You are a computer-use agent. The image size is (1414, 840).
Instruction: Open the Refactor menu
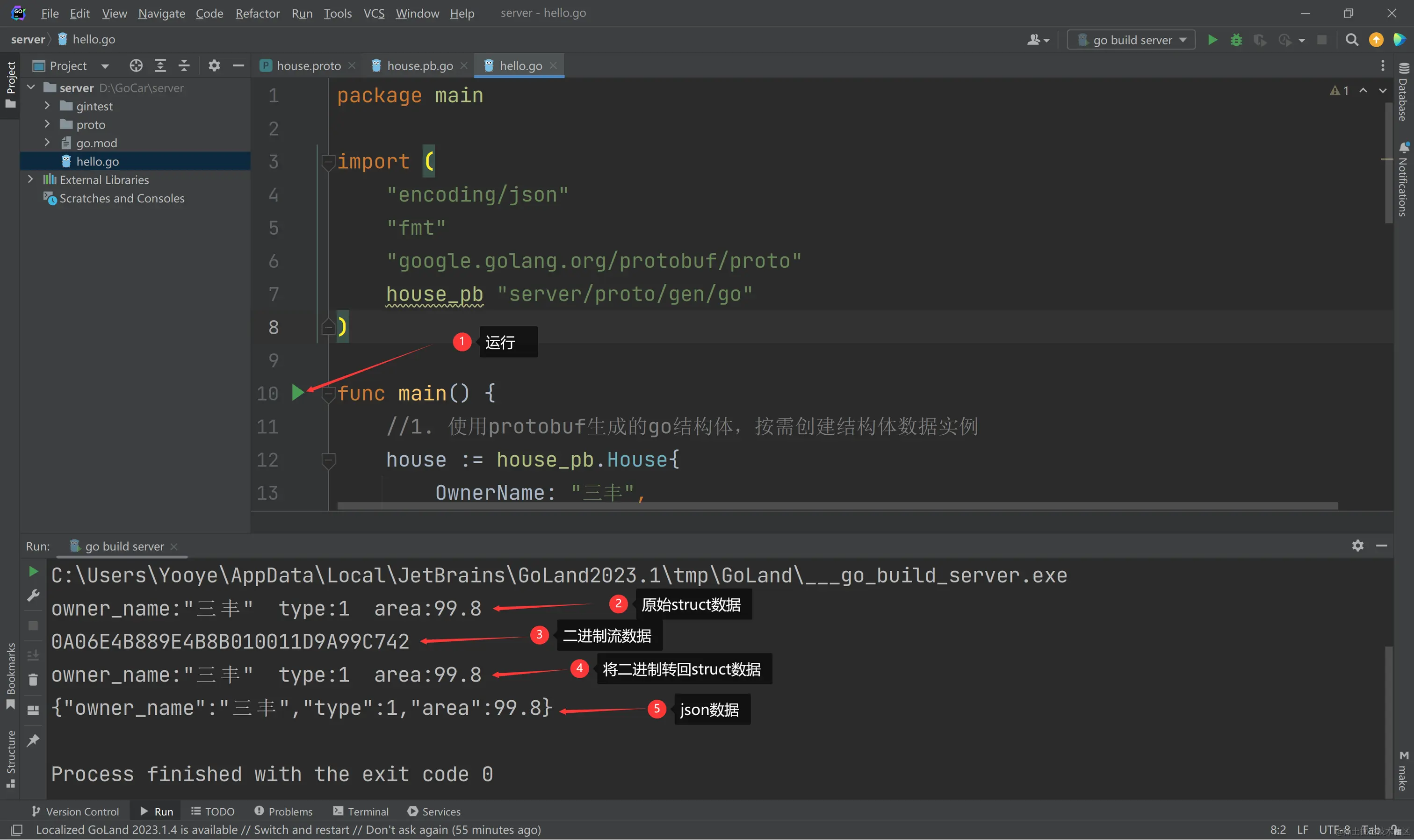[257, 13]
